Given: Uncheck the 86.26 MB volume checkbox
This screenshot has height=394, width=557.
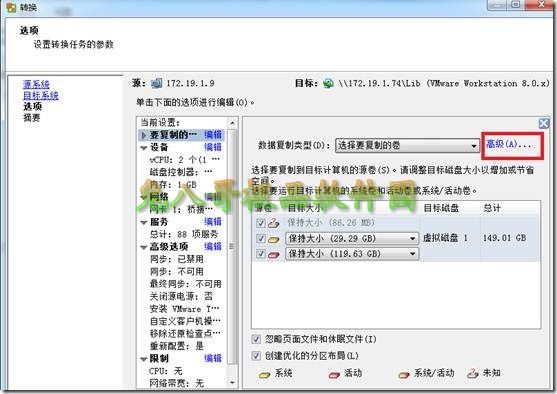Looking at the screenshot, I should tap(261, 223).
